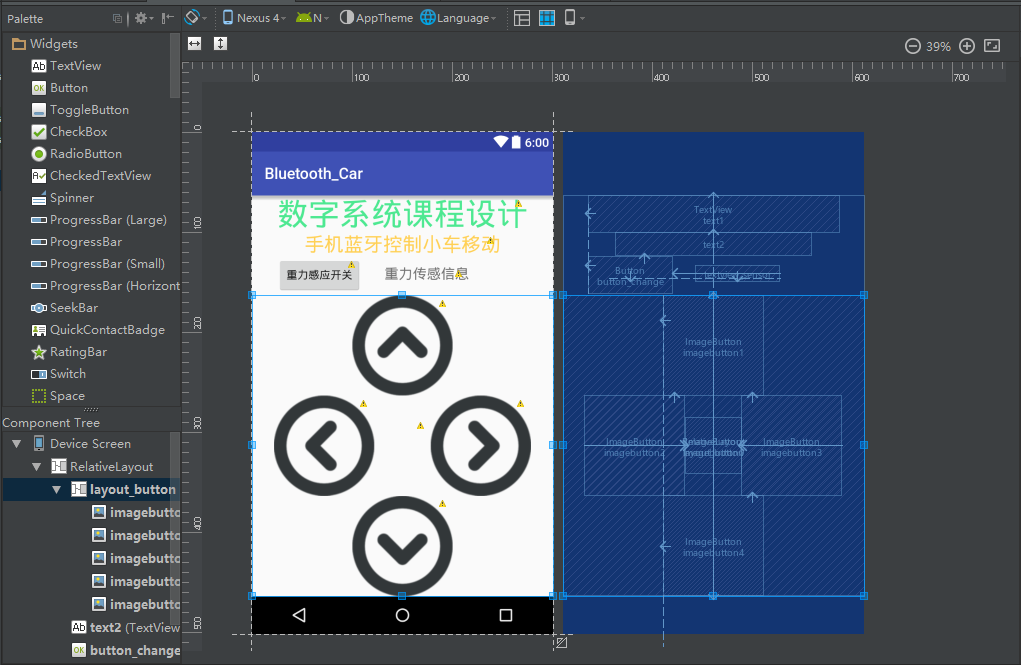Zoom out the layout preview
Image resolution: width=1021 pixels, height=665 pixels.
[913, 46]
